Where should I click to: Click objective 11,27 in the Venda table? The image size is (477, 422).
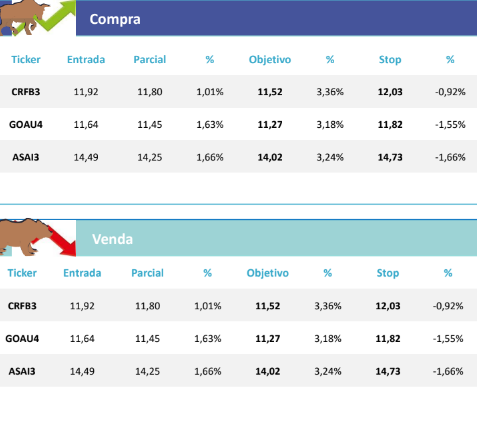pos(268,338)
